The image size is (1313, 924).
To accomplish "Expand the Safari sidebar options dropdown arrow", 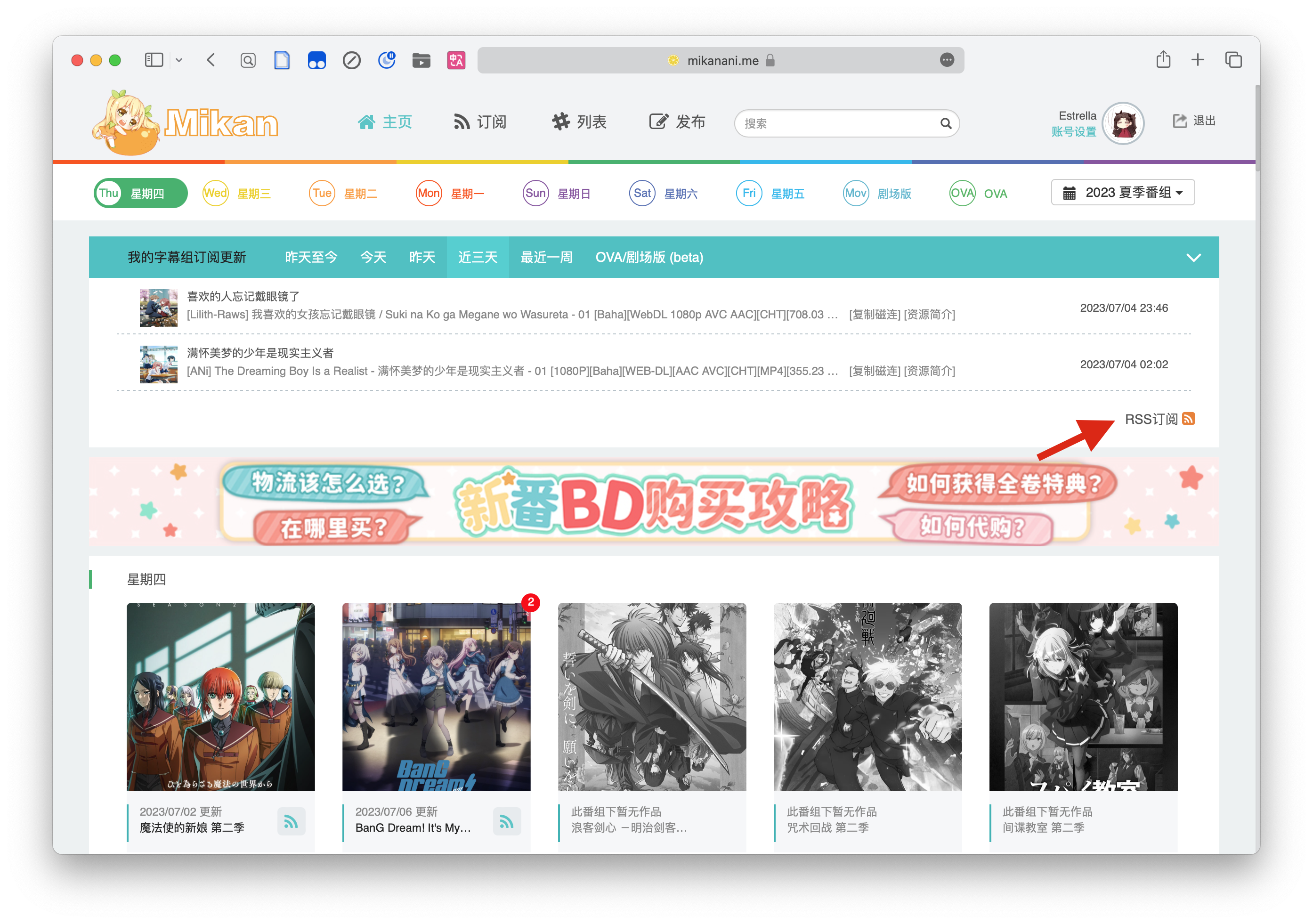I will pos(179,60).
